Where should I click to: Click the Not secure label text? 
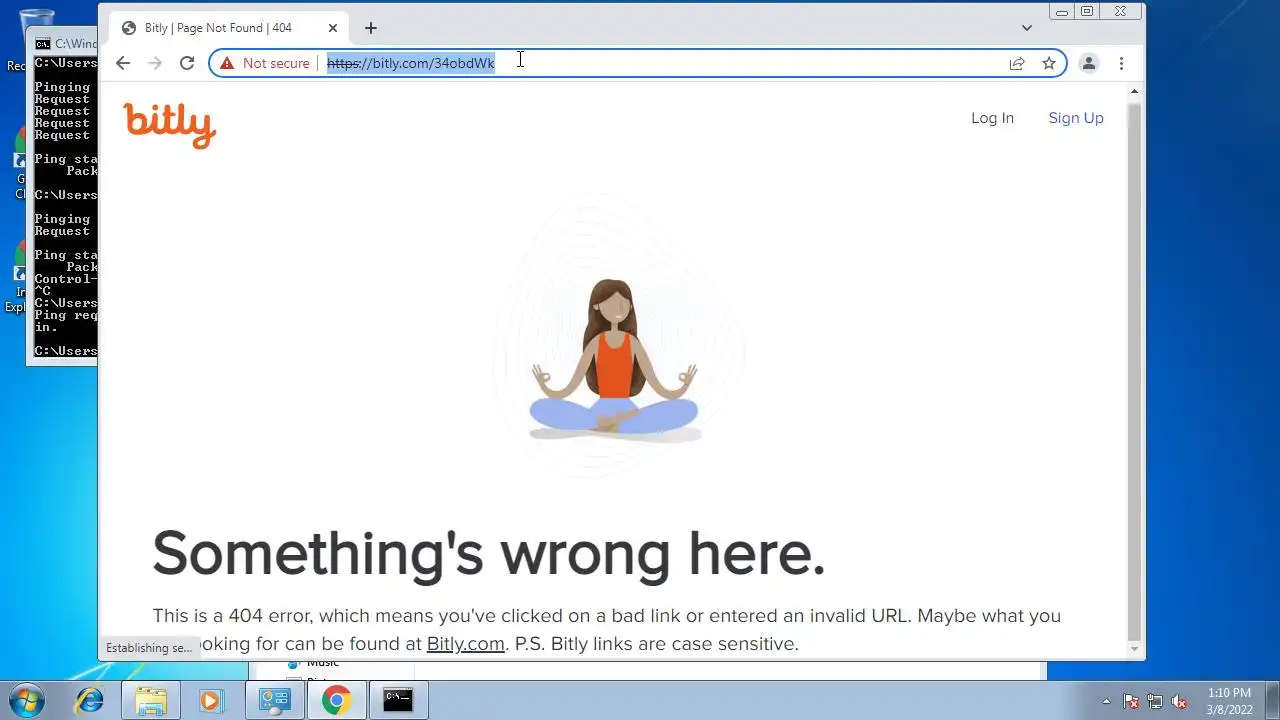pyautogui.click(x=276, y=63)
